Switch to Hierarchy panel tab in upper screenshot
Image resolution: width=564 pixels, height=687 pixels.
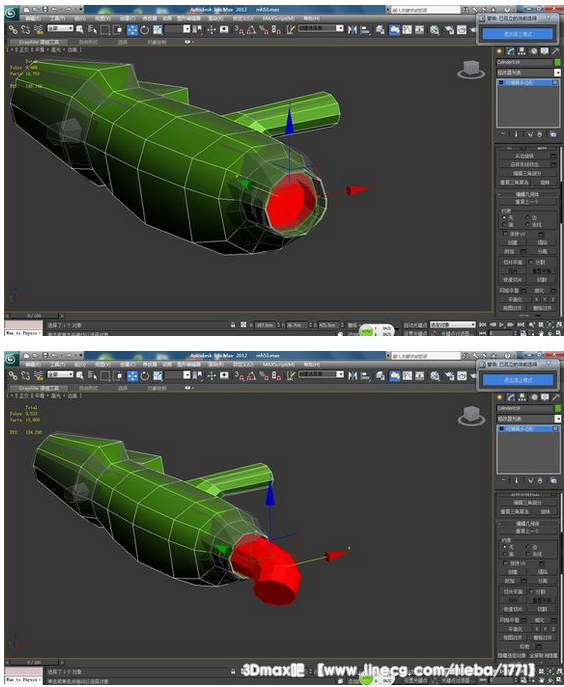(522, 51)
